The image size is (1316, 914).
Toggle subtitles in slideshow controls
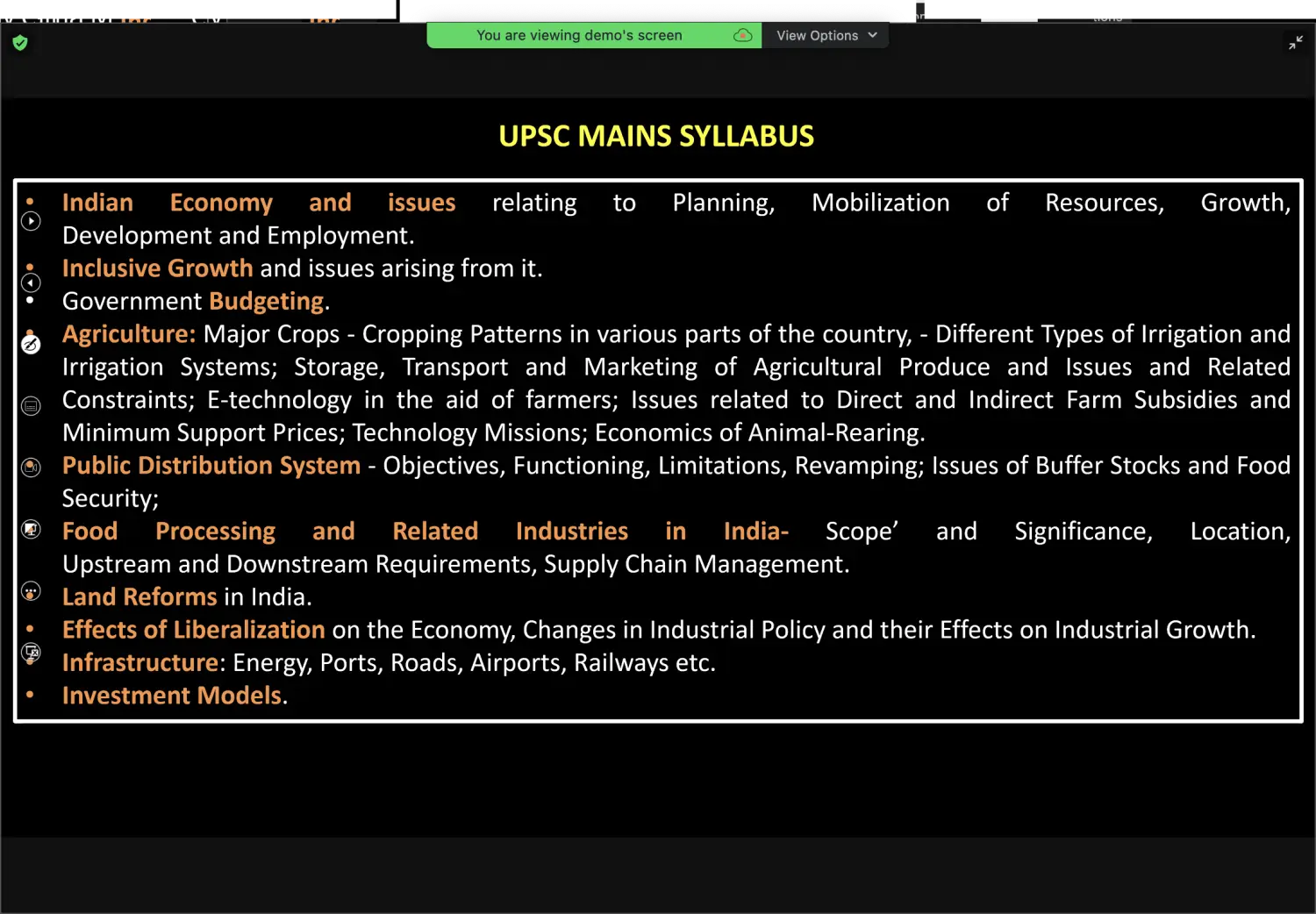[31, 406]
